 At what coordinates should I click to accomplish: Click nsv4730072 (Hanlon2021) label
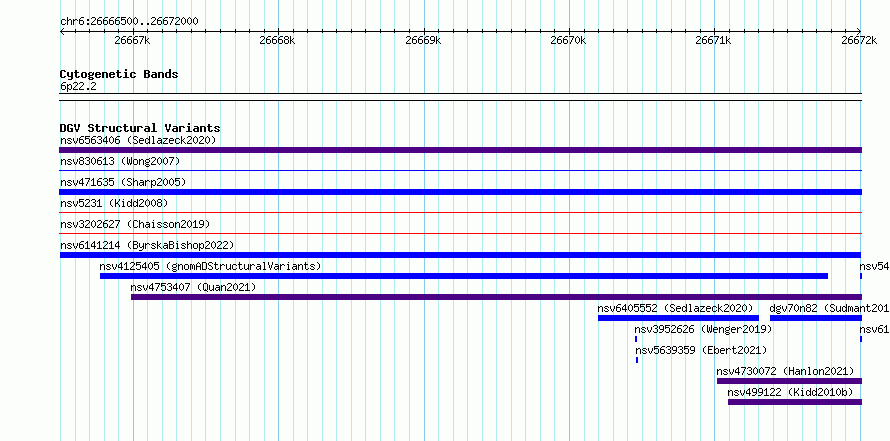coord(785,371)
